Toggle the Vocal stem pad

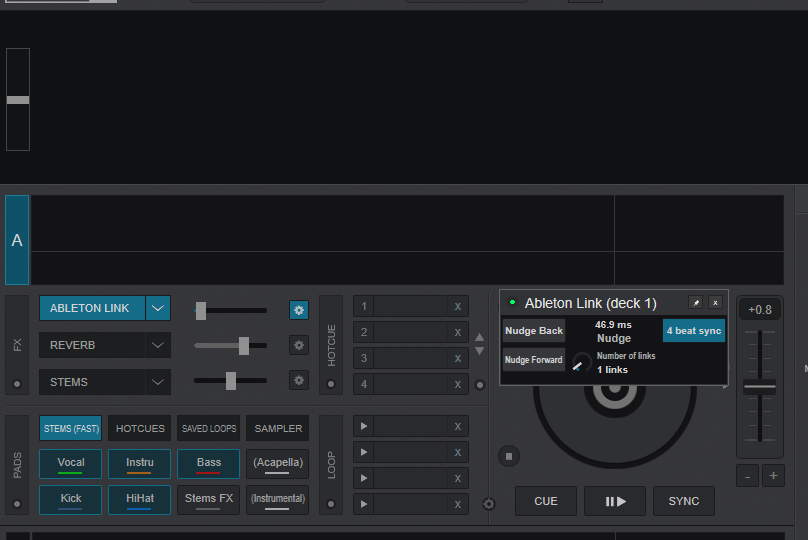70,463
